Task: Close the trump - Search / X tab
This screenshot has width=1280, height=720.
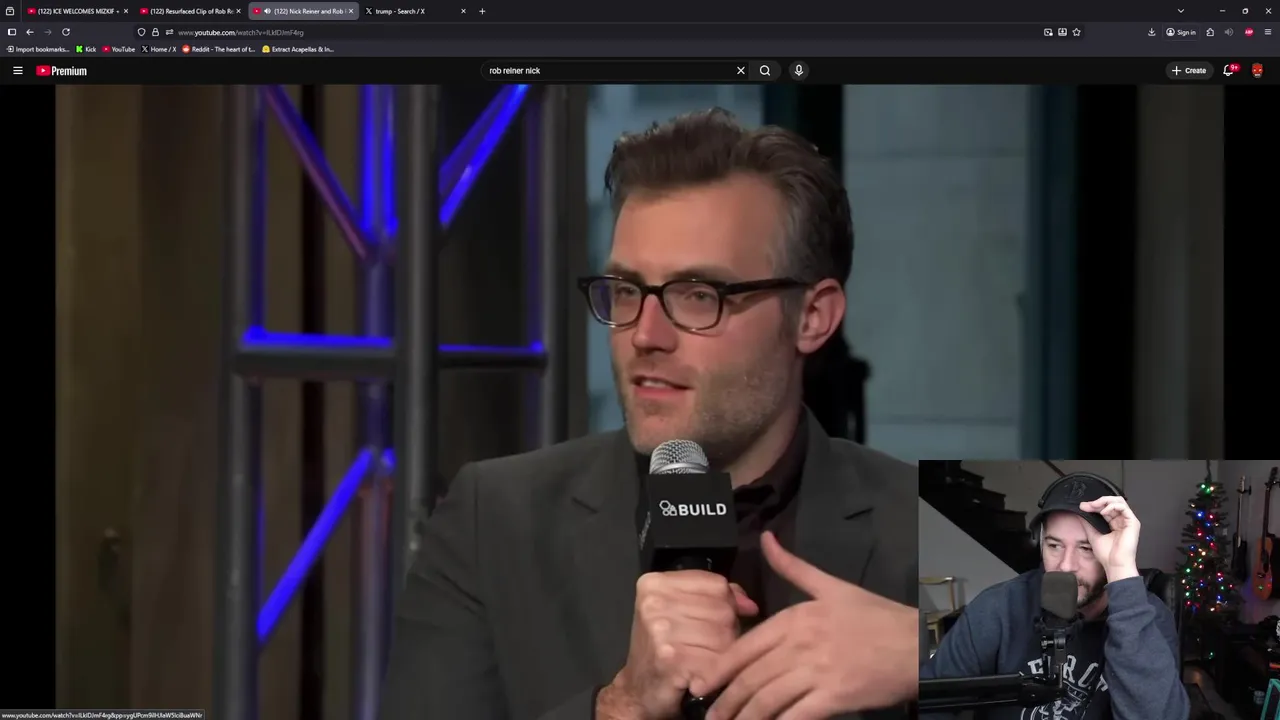Action: [463, 11]
